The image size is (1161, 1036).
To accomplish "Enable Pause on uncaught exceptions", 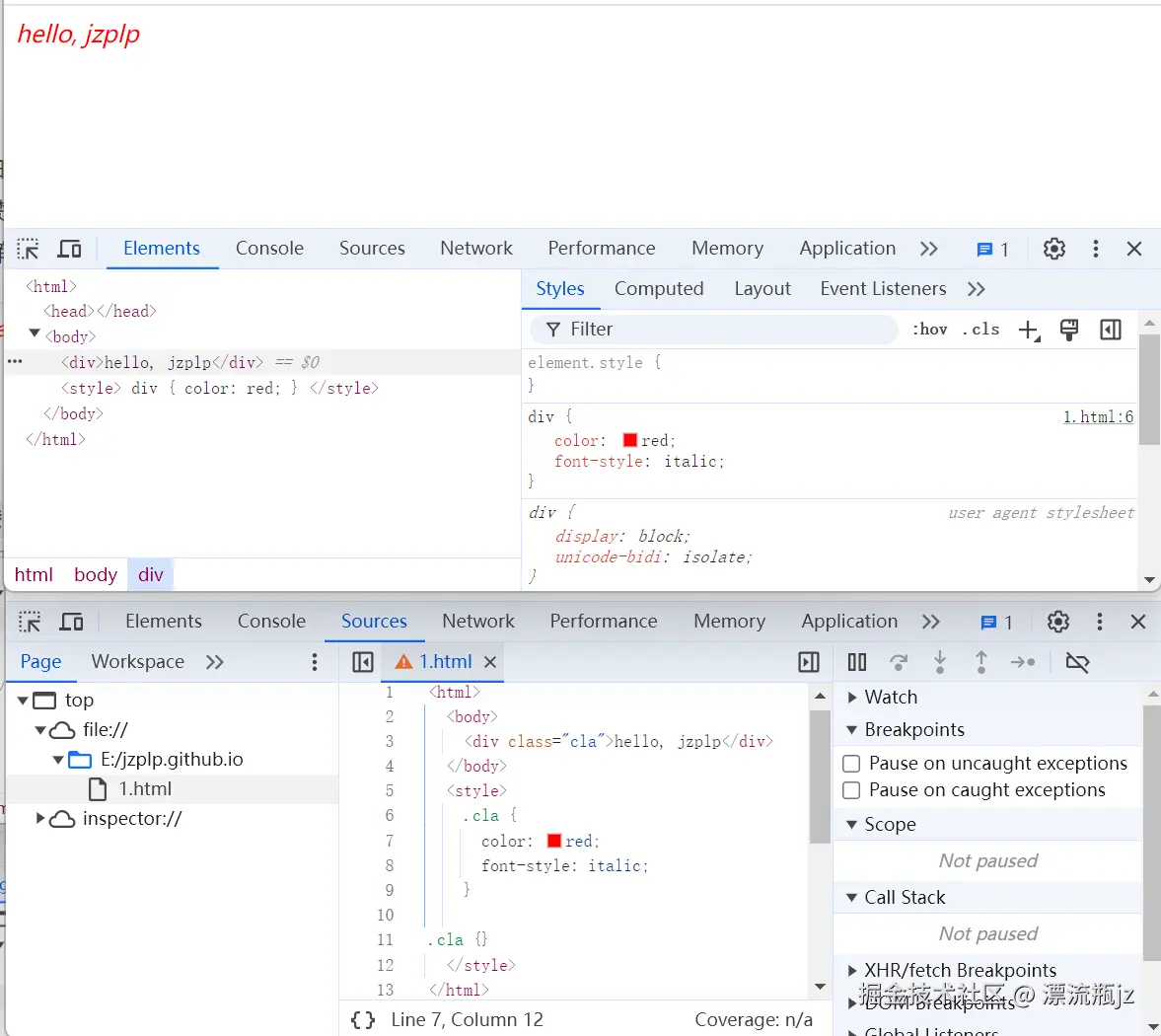I will click(852, 763).
